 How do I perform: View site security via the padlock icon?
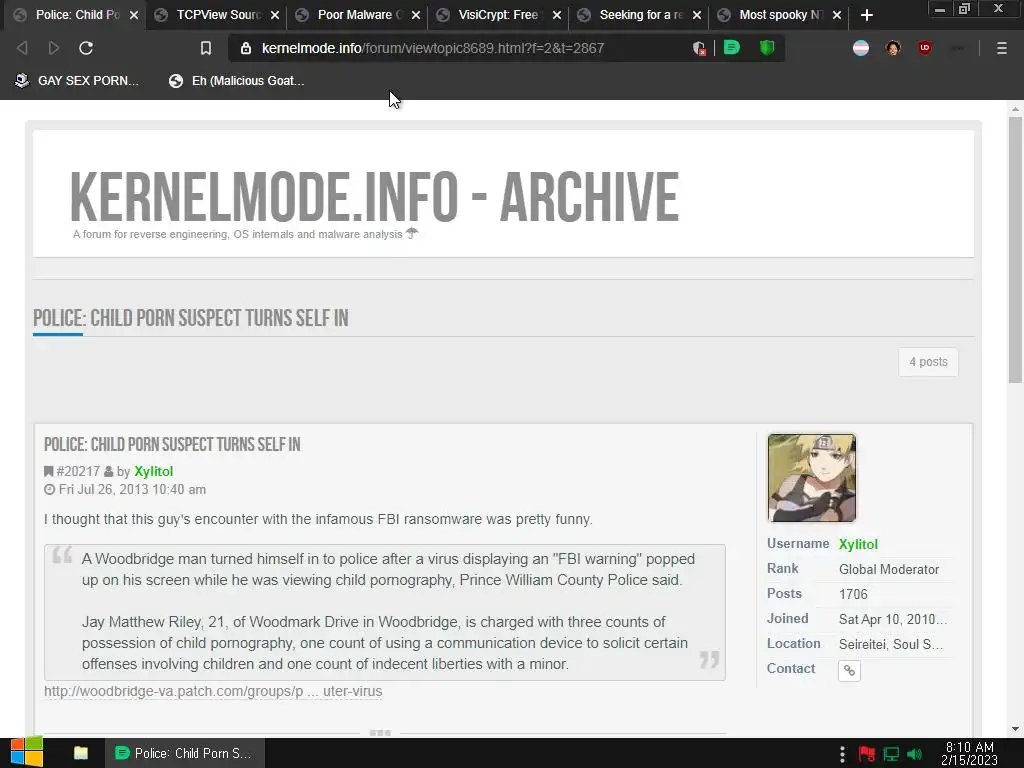(x=246, y=48)
